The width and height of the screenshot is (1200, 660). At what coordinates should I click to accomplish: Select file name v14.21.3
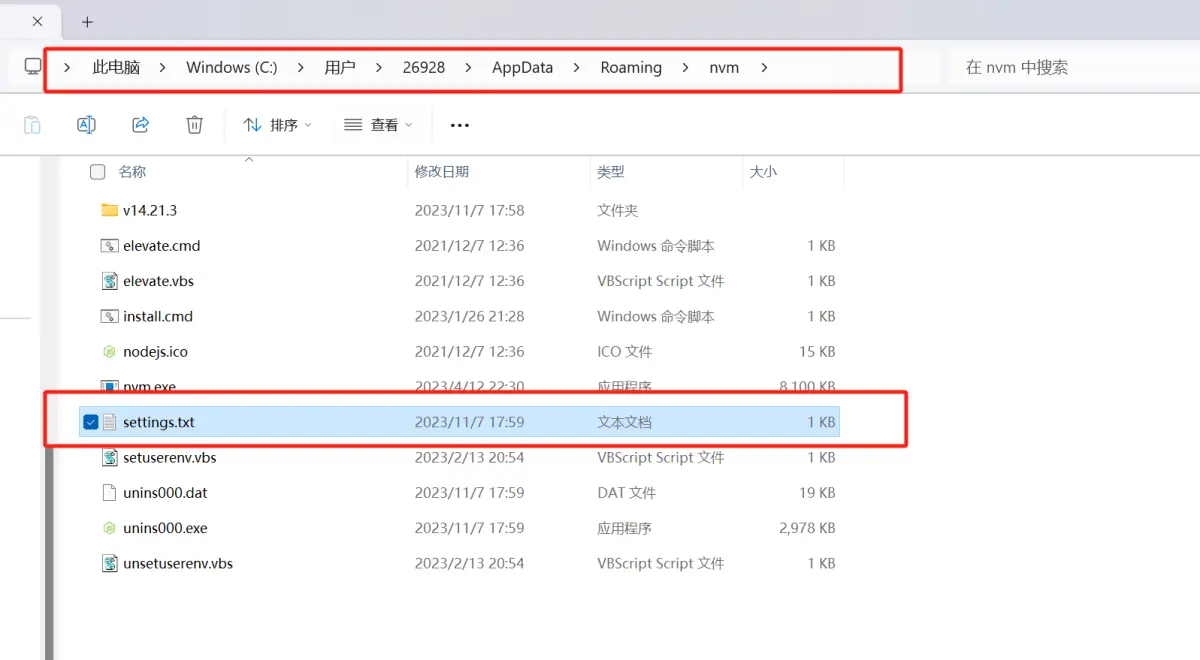point(150,210)
